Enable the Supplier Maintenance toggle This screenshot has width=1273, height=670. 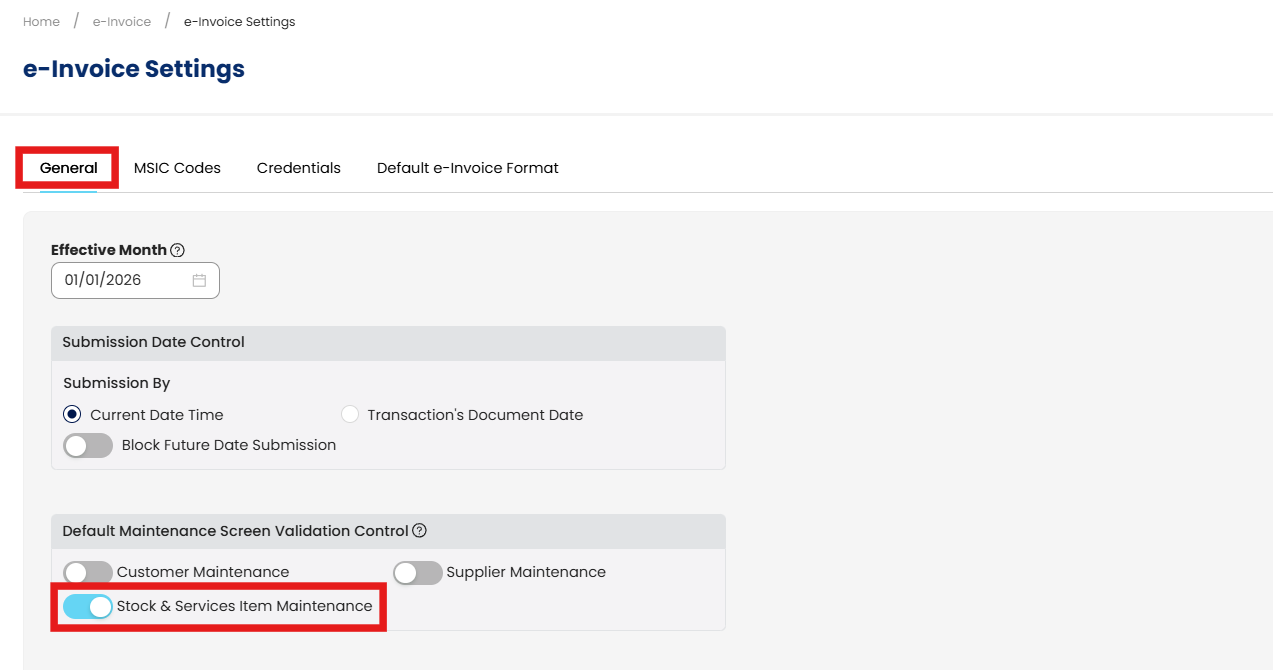click(418, 573)
